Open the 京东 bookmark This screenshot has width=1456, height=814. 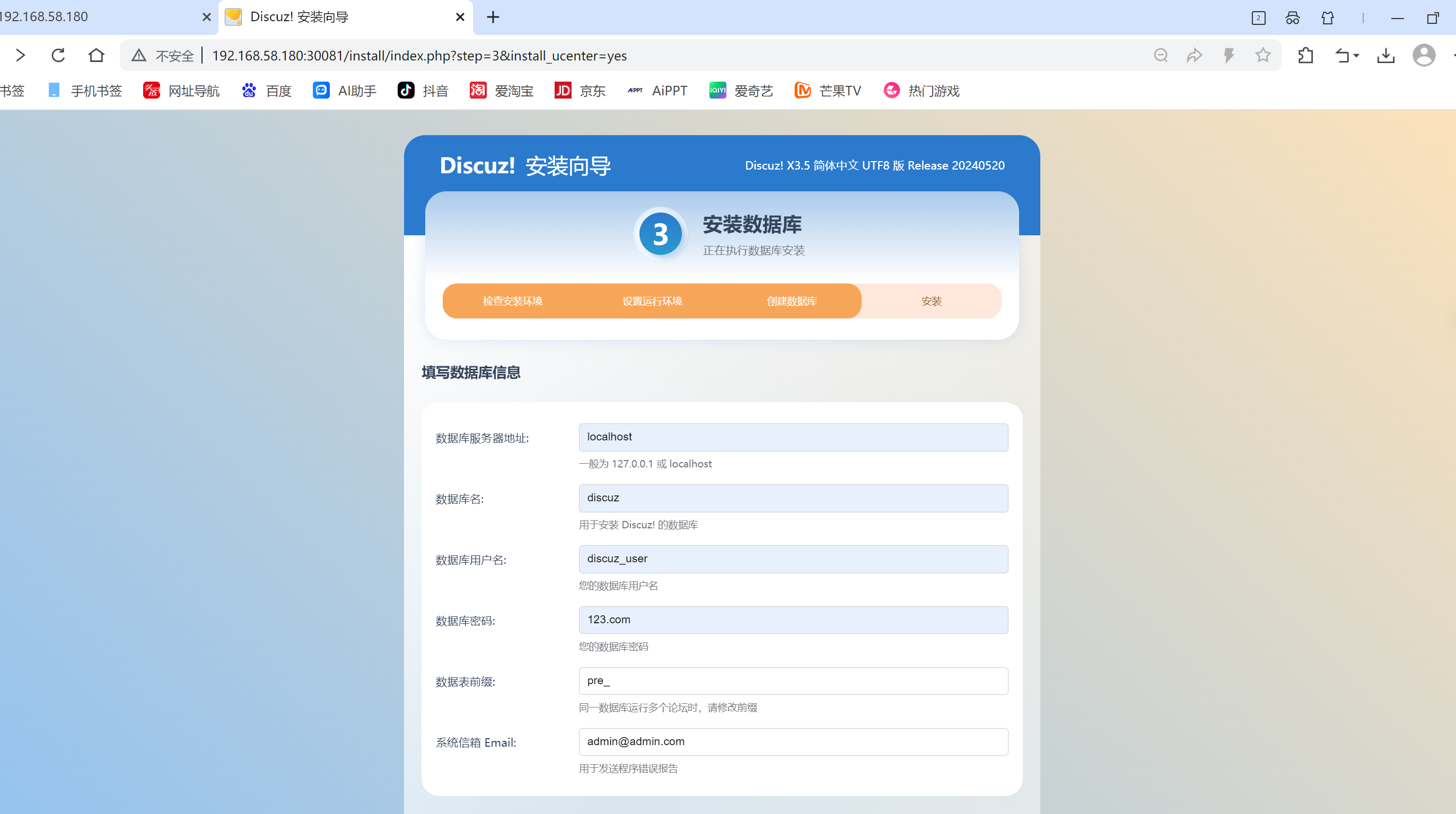pyautogui.click(x=580, y=91)
